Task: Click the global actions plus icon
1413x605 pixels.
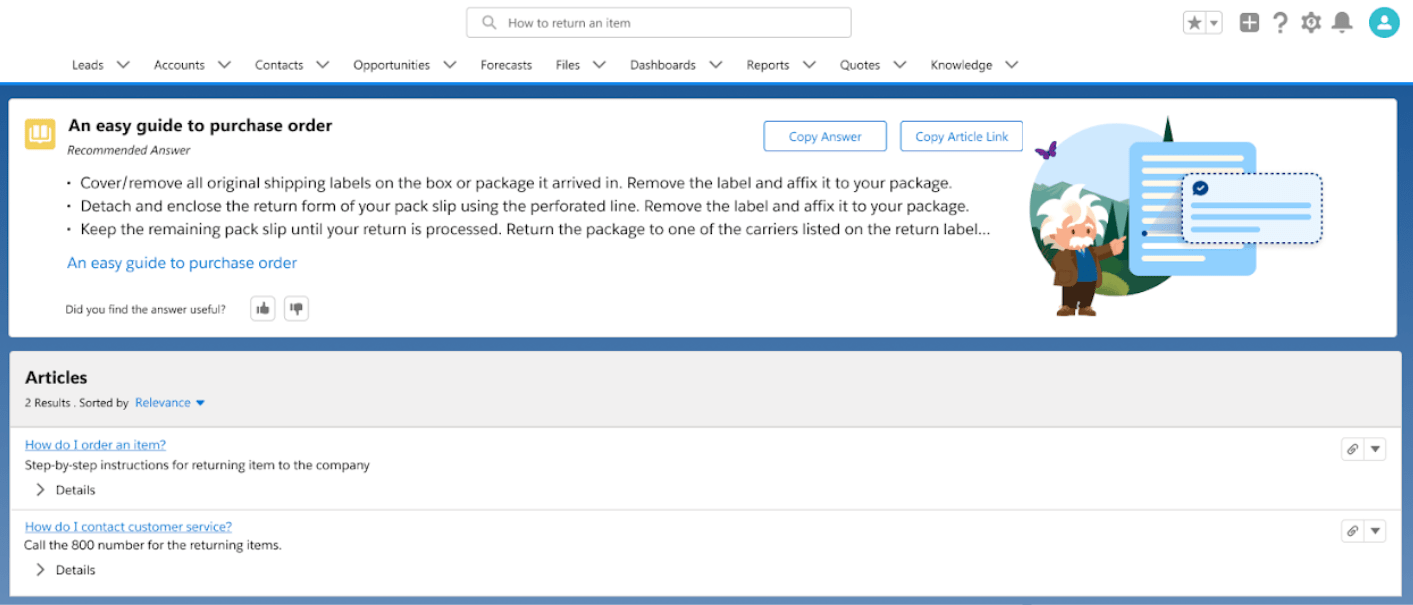Action: [1249, 23]
